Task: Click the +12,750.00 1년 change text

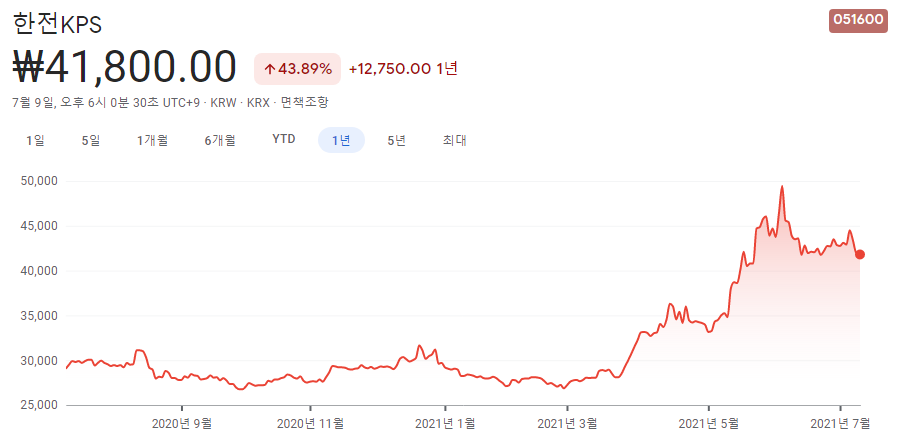Action: point(403,69)
